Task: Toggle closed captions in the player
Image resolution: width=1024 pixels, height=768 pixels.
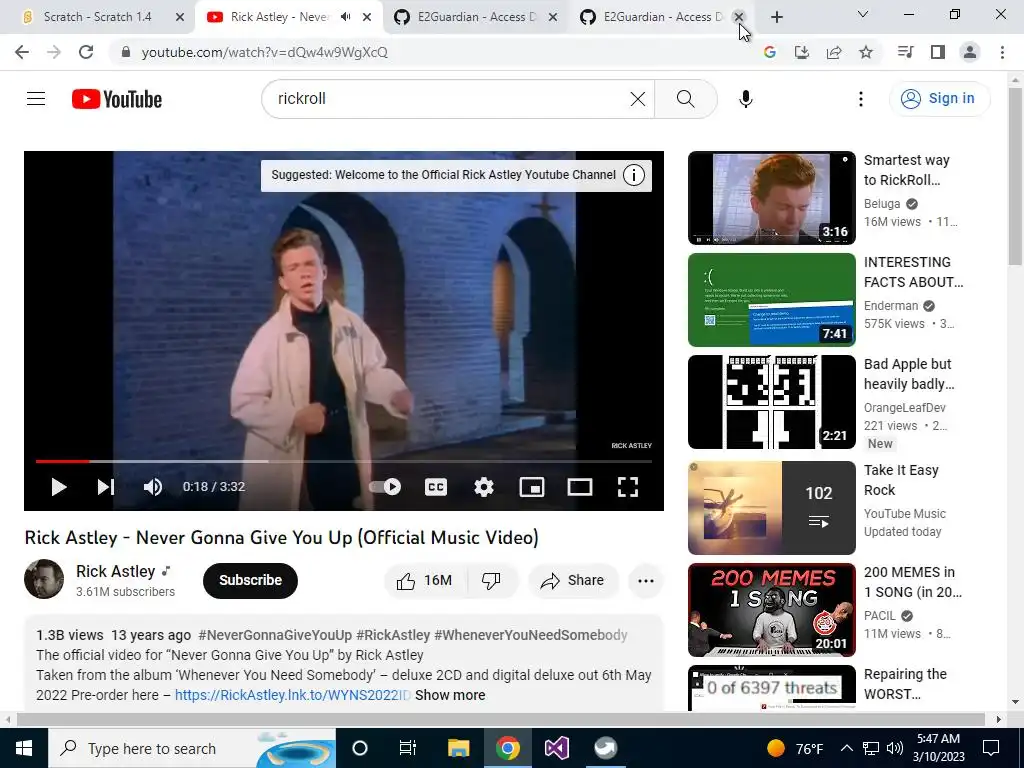Action: 436,487
